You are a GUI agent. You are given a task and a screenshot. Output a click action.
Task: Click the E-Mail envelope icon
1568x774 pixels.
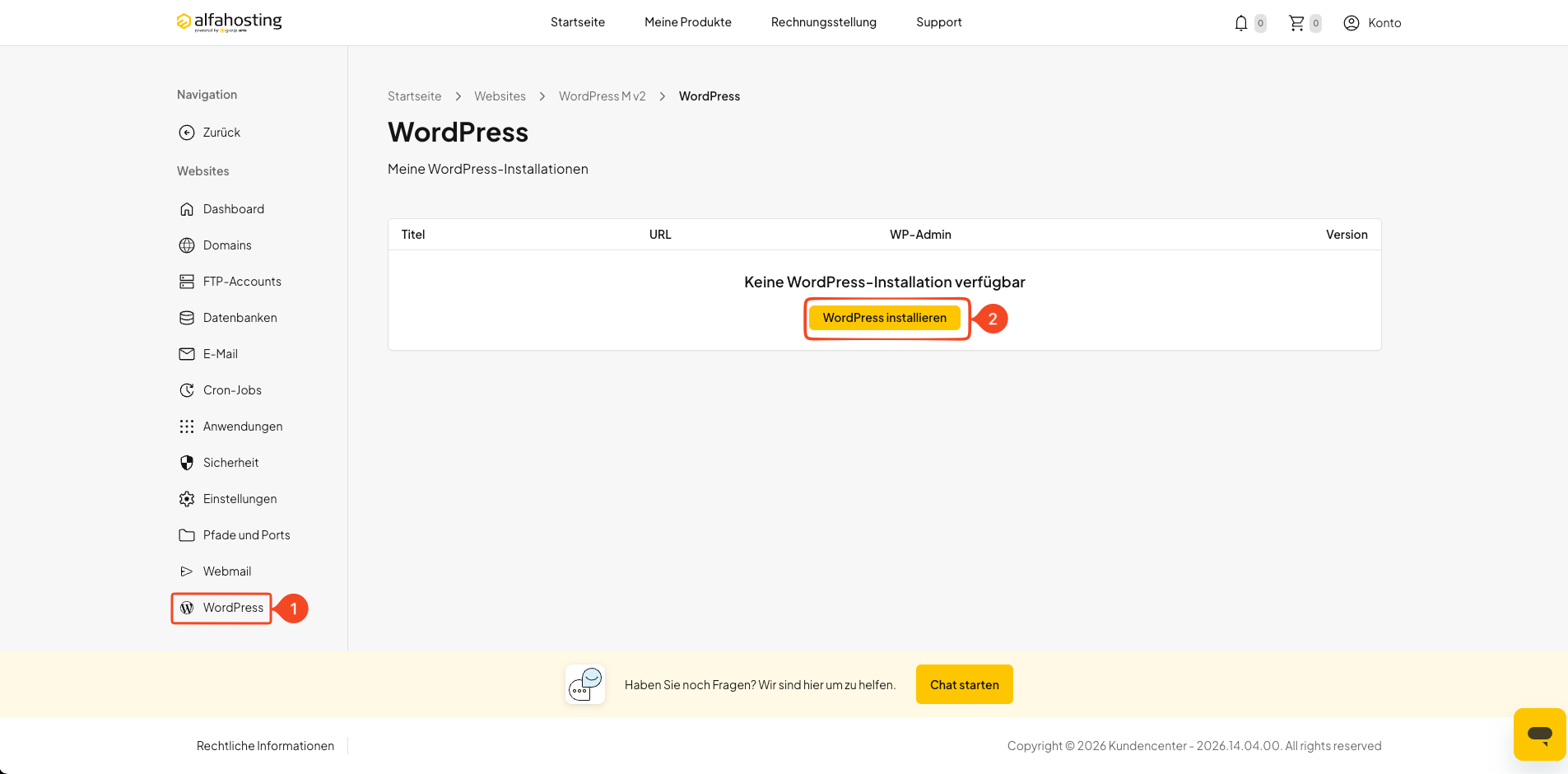tap(187, 354)
